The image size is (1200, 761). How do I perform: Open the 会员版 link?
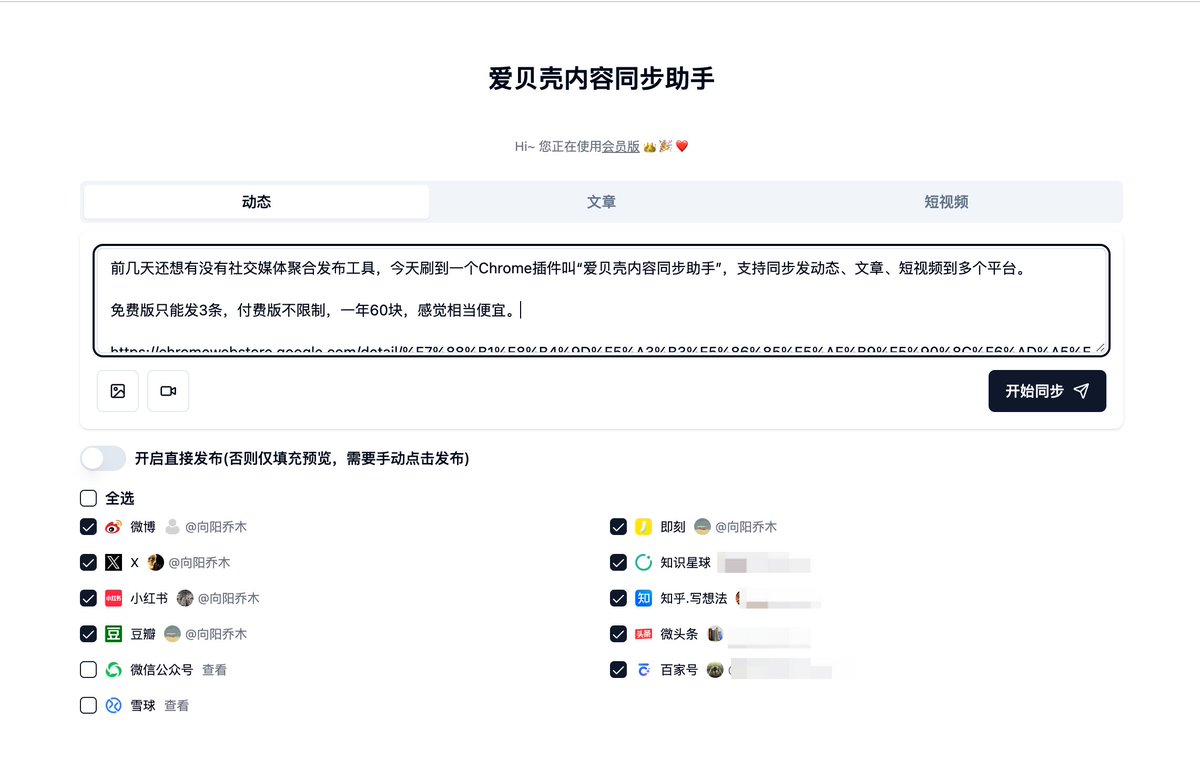(620, 147)
